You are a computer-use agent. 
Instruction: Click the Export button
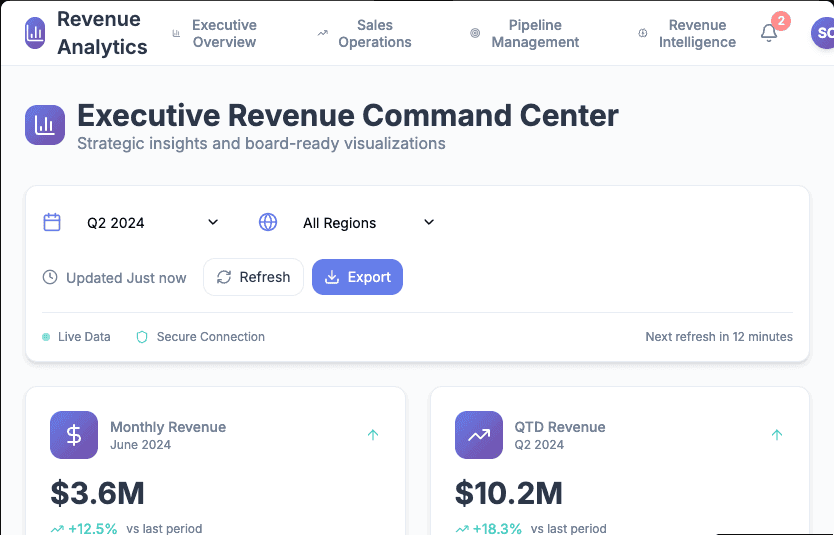[357, 277]
